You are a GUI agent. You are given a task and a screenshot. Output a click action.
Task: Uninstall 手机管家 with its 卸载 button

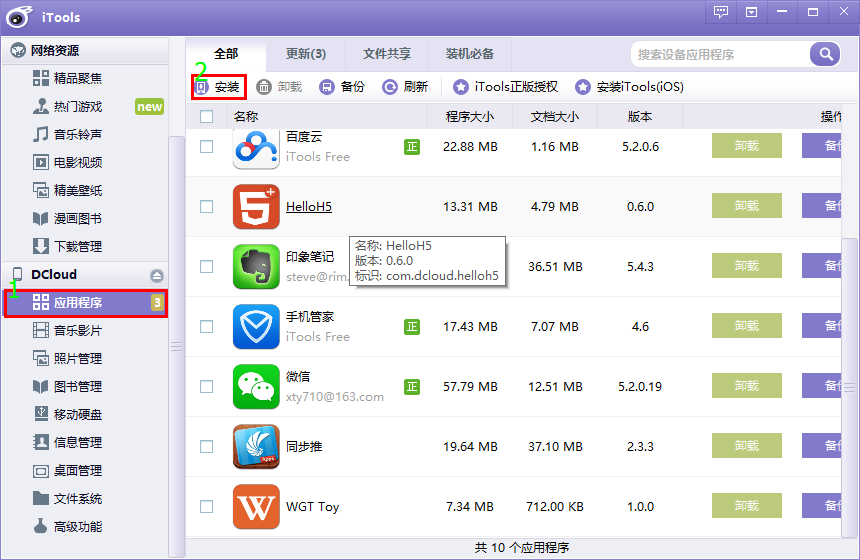click(747, 326)
